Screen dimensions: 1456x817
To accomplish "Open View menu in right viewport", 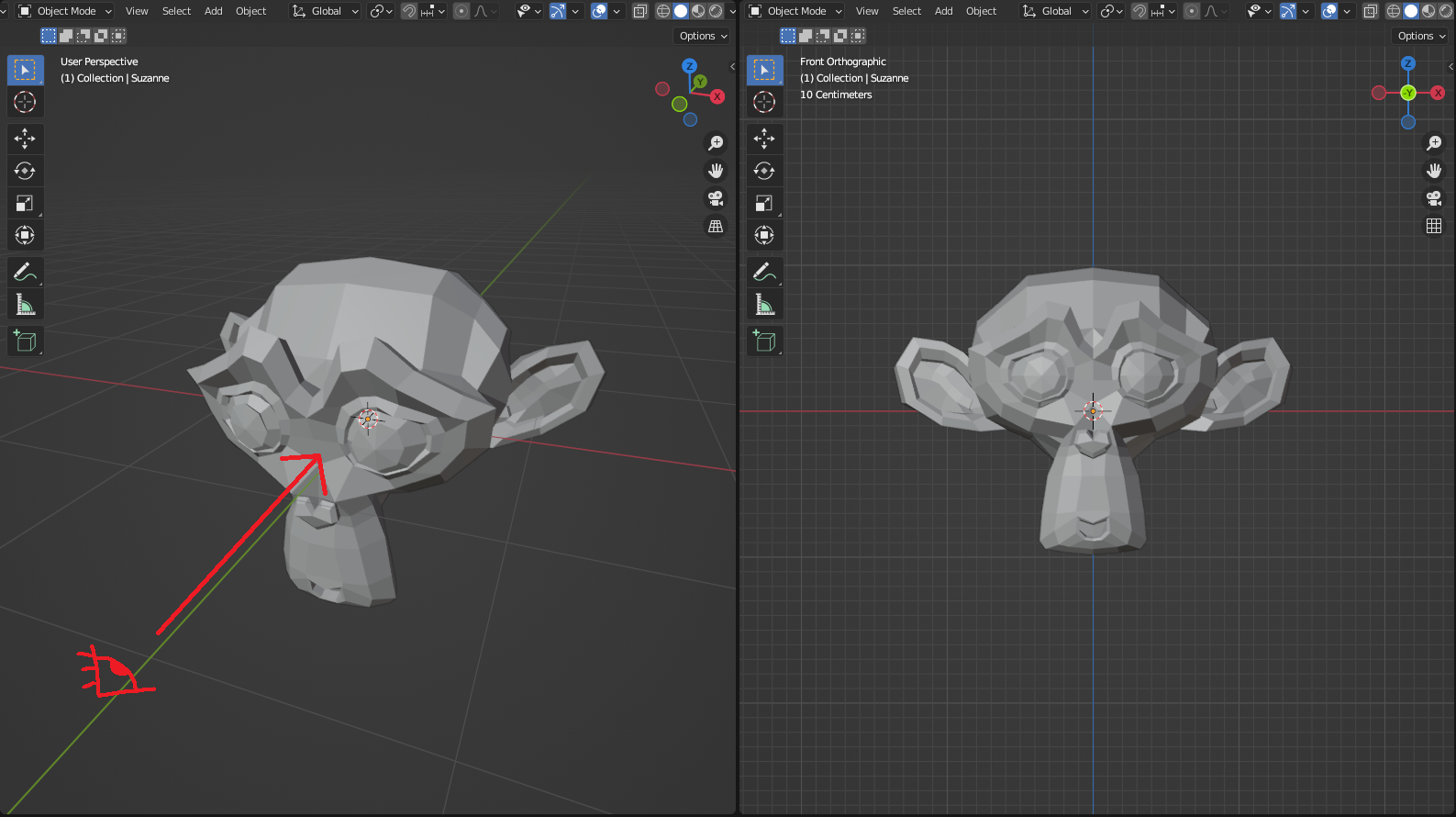I will click(x=867, y=11).
